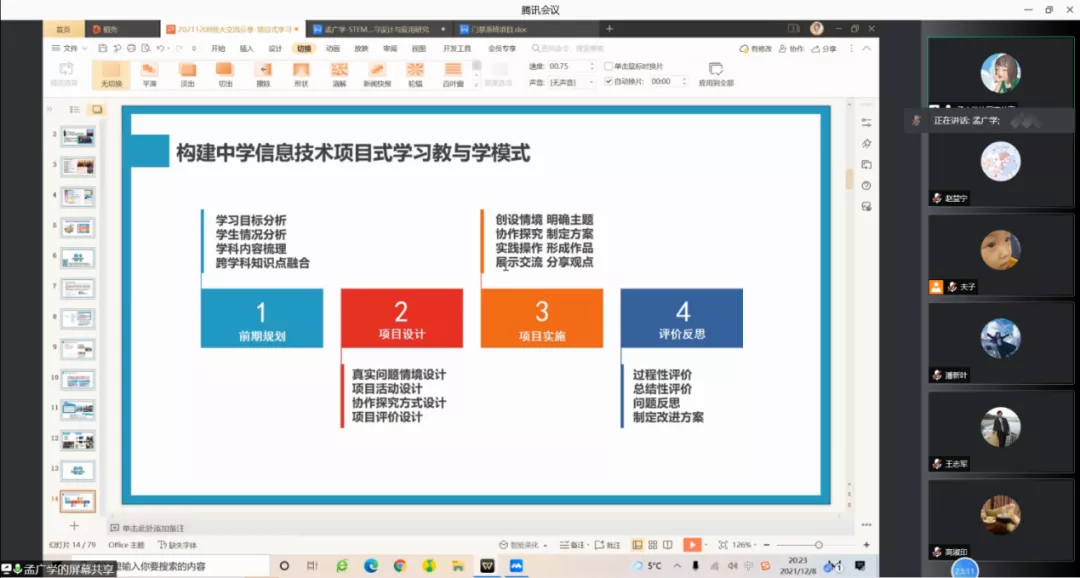This screenshot has height=578, width=1080.
Task: Open Chrome from the Windows taskbar
Action: [x=399, y=566]
